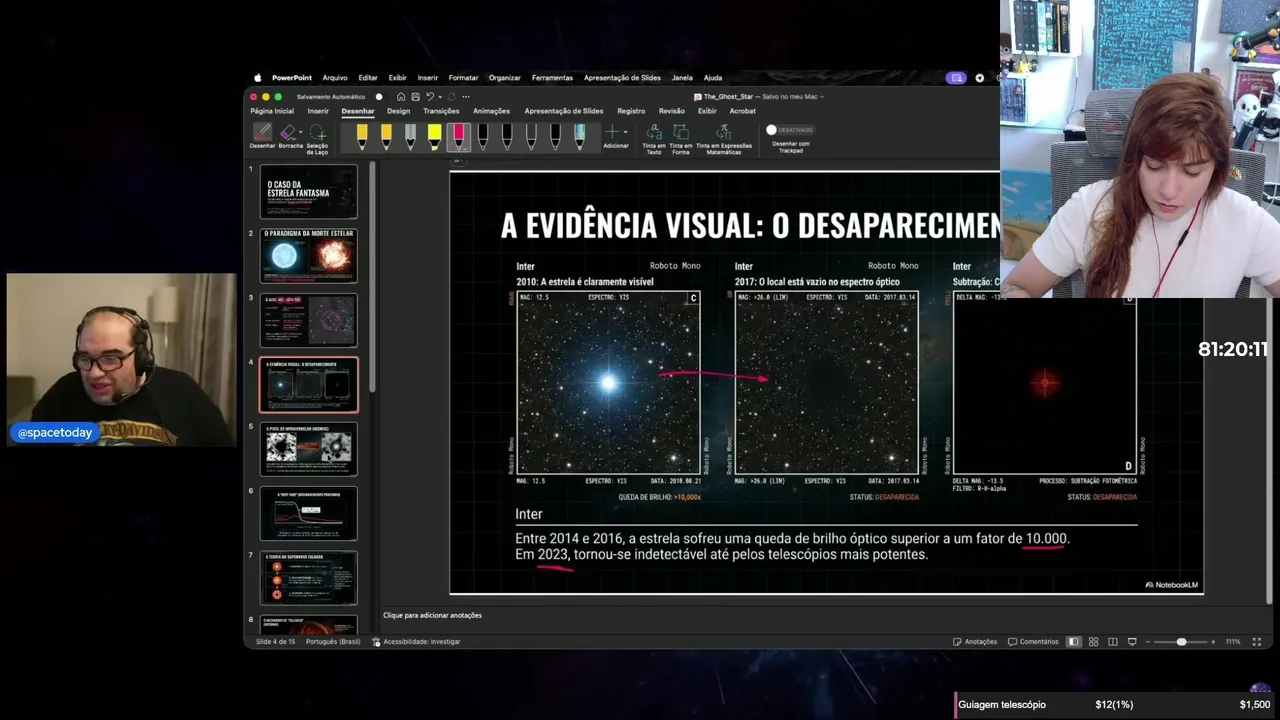Image resolution: width=1280 pixels, height=720 pixels.
Task: Switch to slide sorter grid view
Action: (x=1093, y=641)
